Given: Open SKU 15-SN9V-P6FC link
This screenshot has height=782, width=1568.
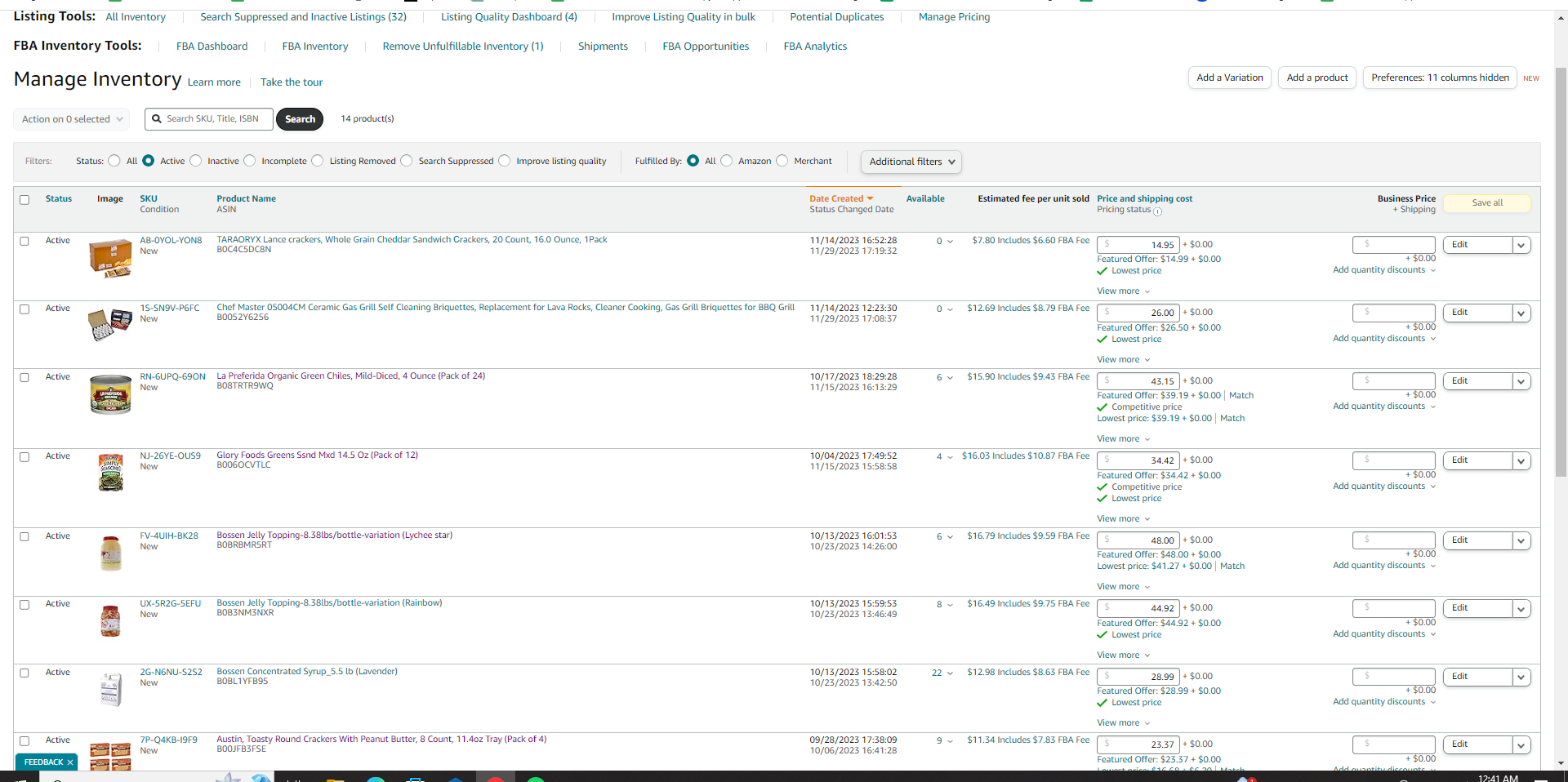Looking at the screenshot, I should (x=170, y=309).
